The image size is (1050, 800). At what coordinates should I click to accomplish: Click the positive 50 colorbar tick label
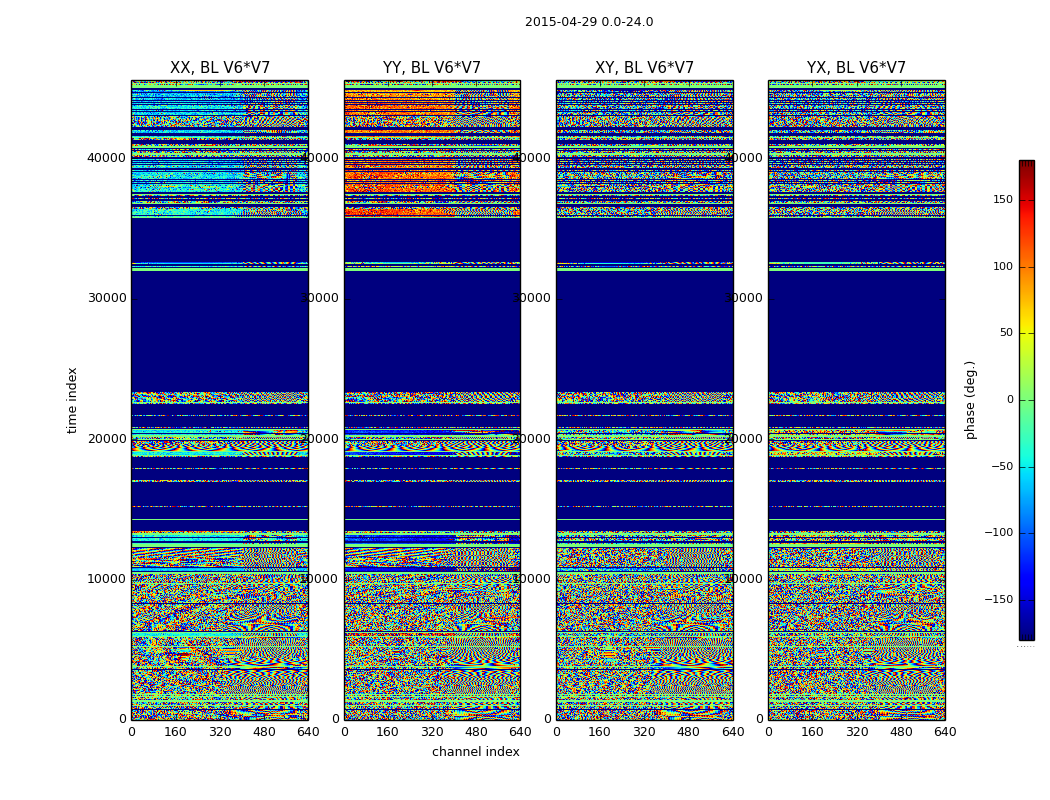tap(1006, 333)
